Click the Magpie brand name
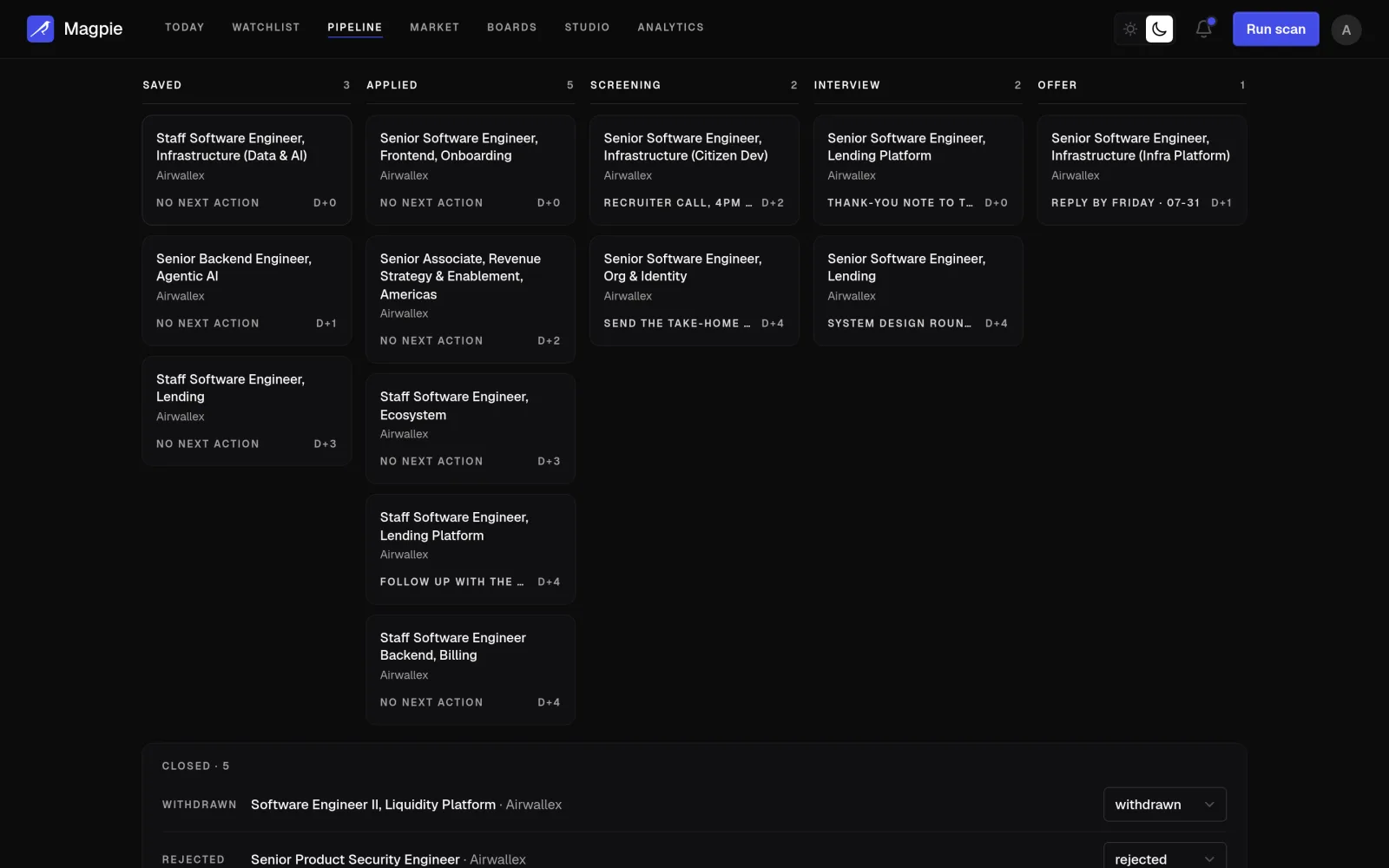Screen dimensions: 1389x868 pyautogui.click(x=93, y=29)
